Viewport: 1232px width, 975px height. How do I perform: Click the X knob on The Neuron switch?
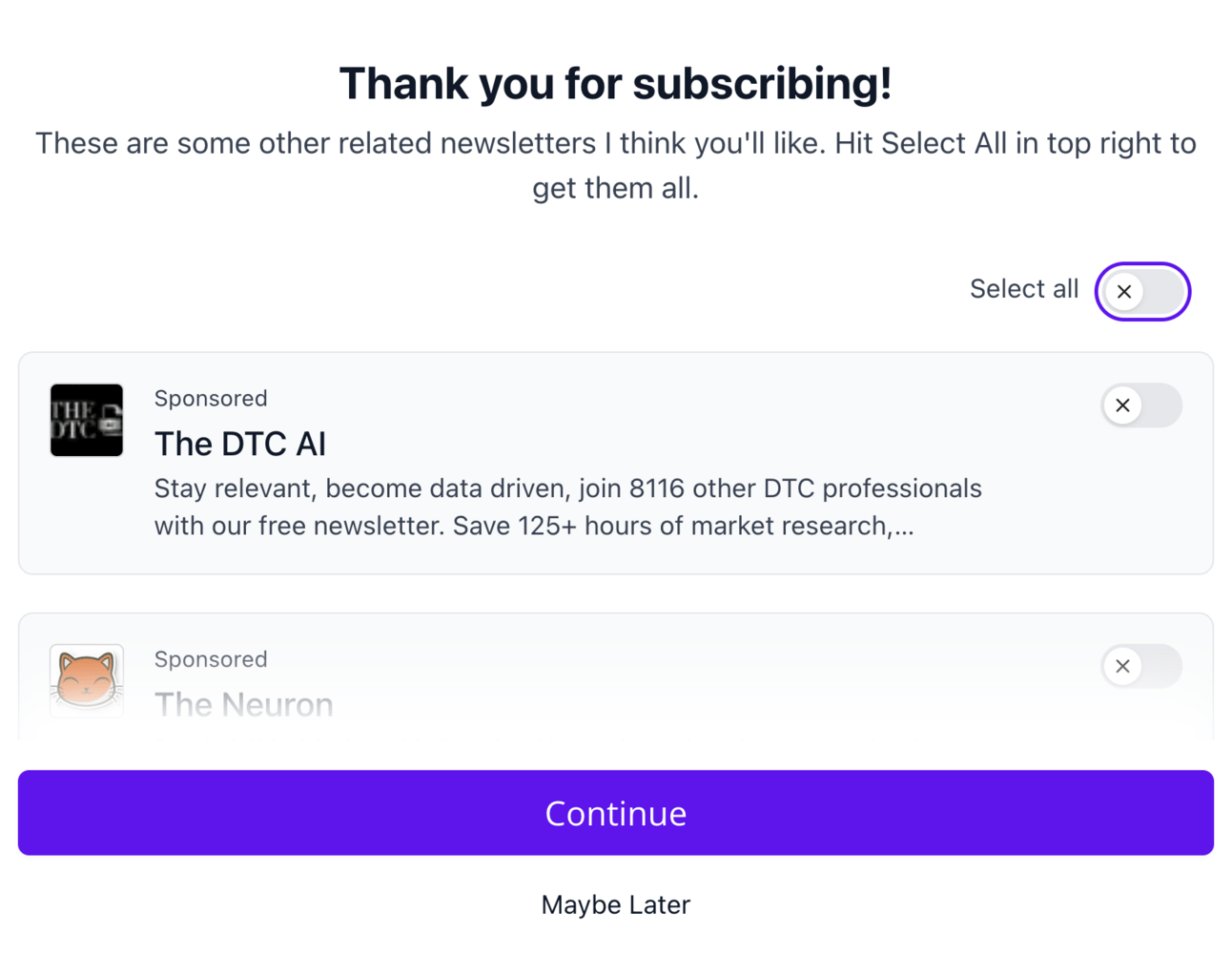(x=1123, y=666)
